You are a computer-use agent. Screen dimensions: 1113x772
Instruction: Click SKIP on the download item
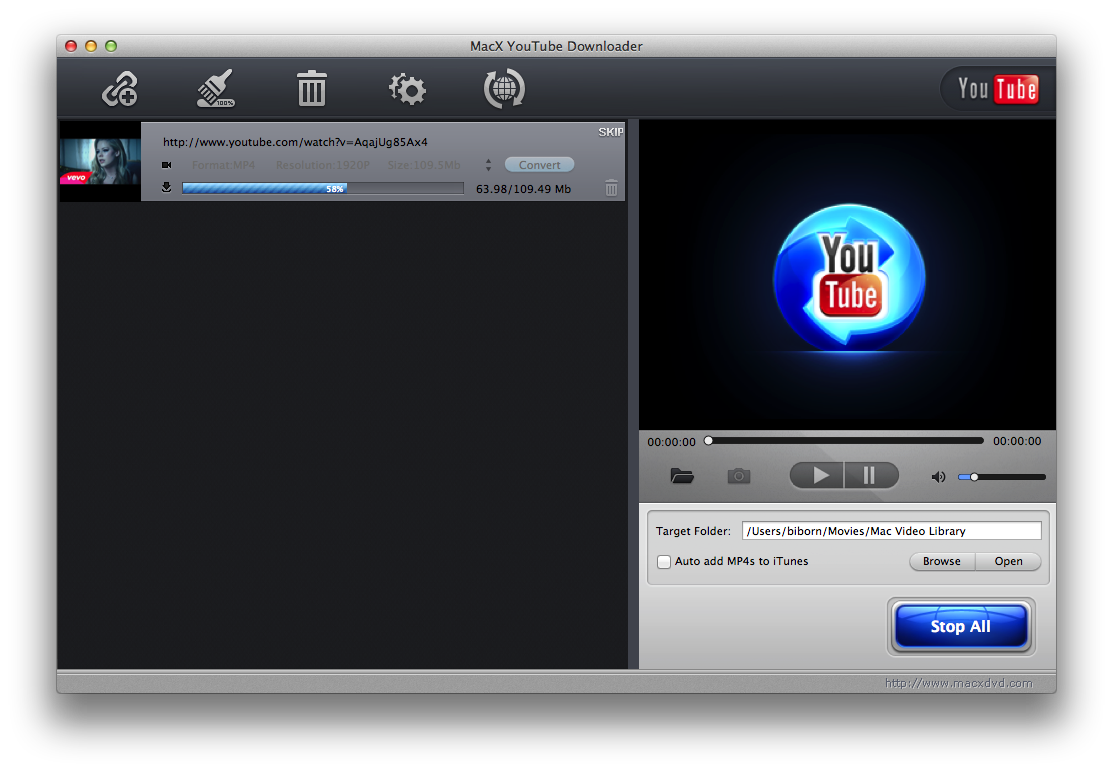coord(610,132)
